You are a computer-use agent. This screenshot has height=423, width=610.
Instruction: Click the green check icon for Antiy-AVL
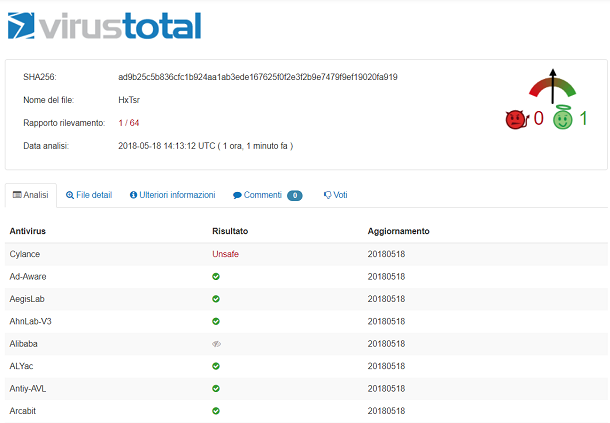pyautogui.click(x=216, y=389)
